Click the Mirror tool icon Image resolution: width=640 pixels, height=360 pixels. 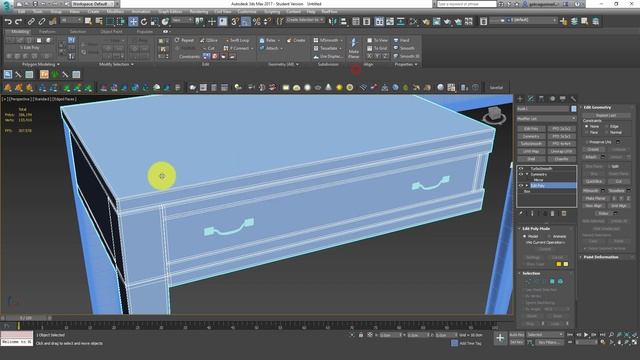pyautogui.click(x=333, y=21)
